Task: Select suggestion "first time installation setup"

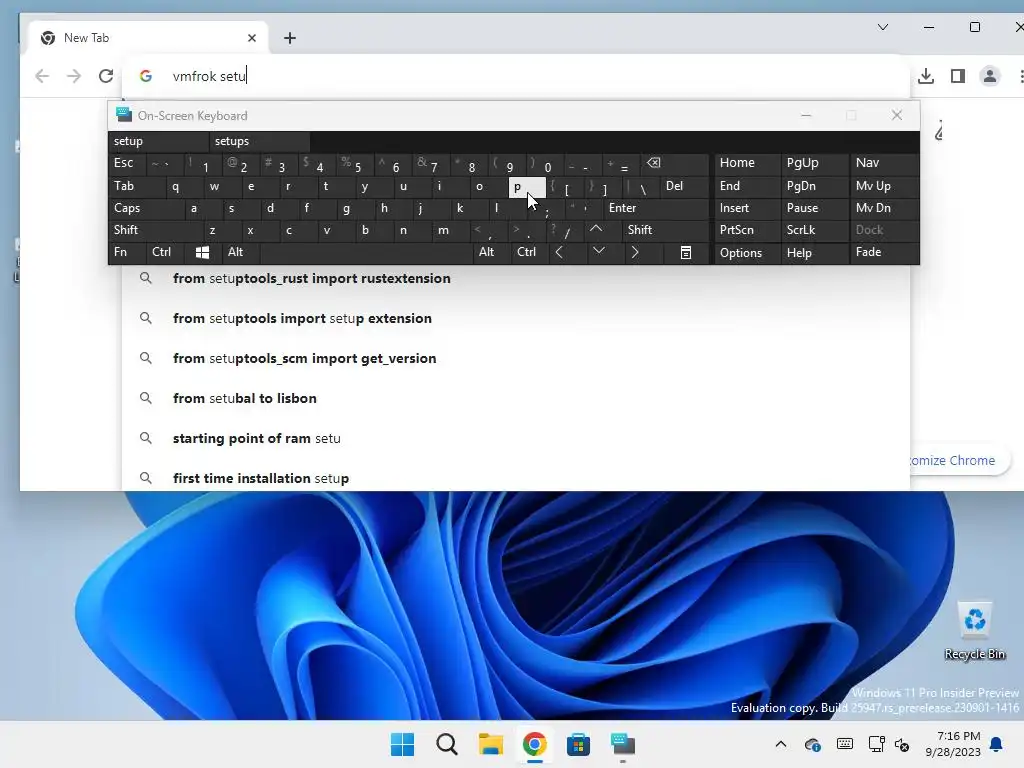Action: tap(515, 478)
